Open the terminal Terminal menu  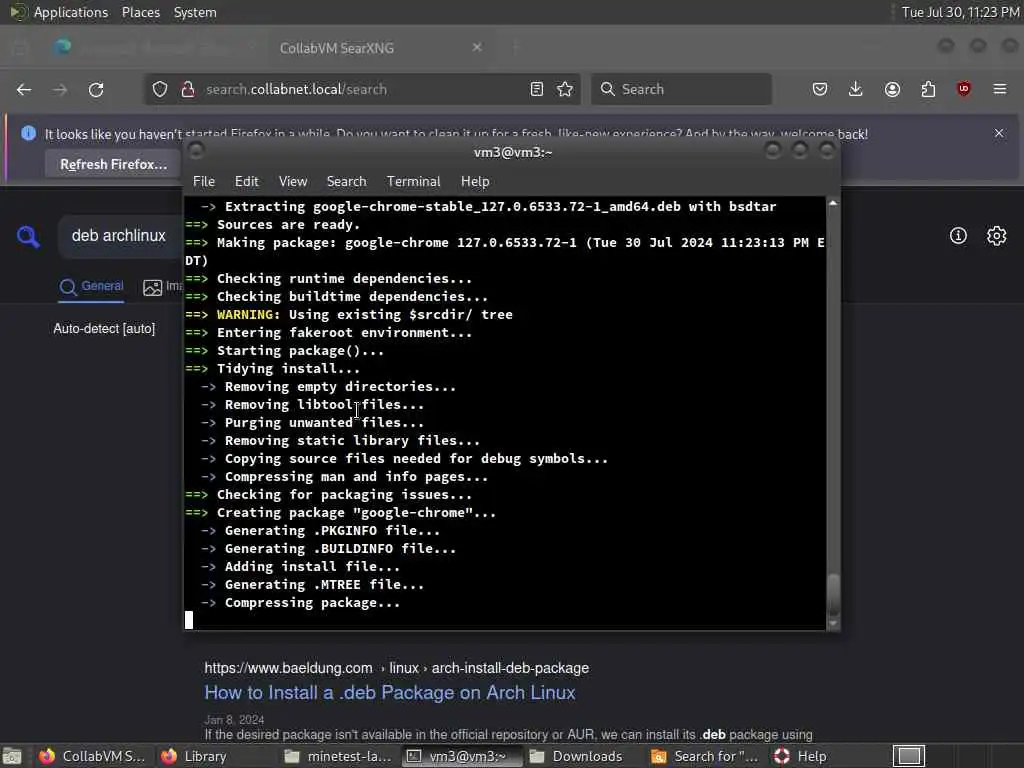tap(413, 182)
